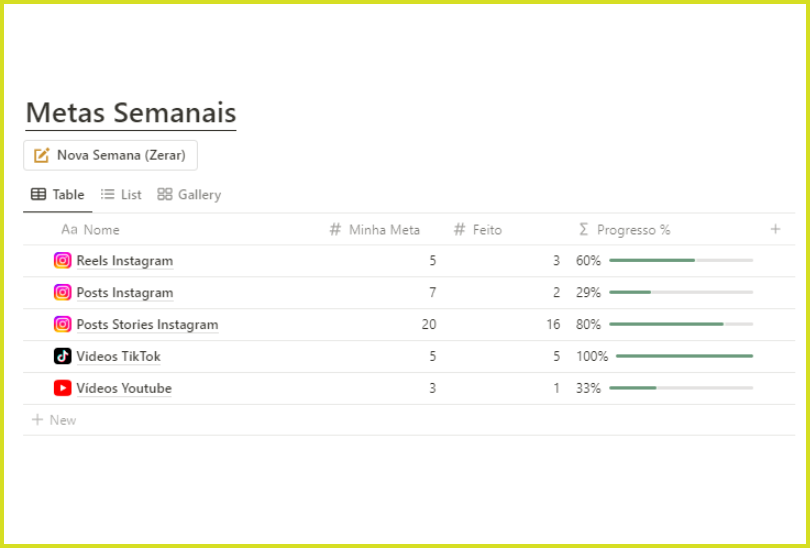Open the Progresso % column header menu
This screenshot has height=548, width=810.
[x=625, y=230]
